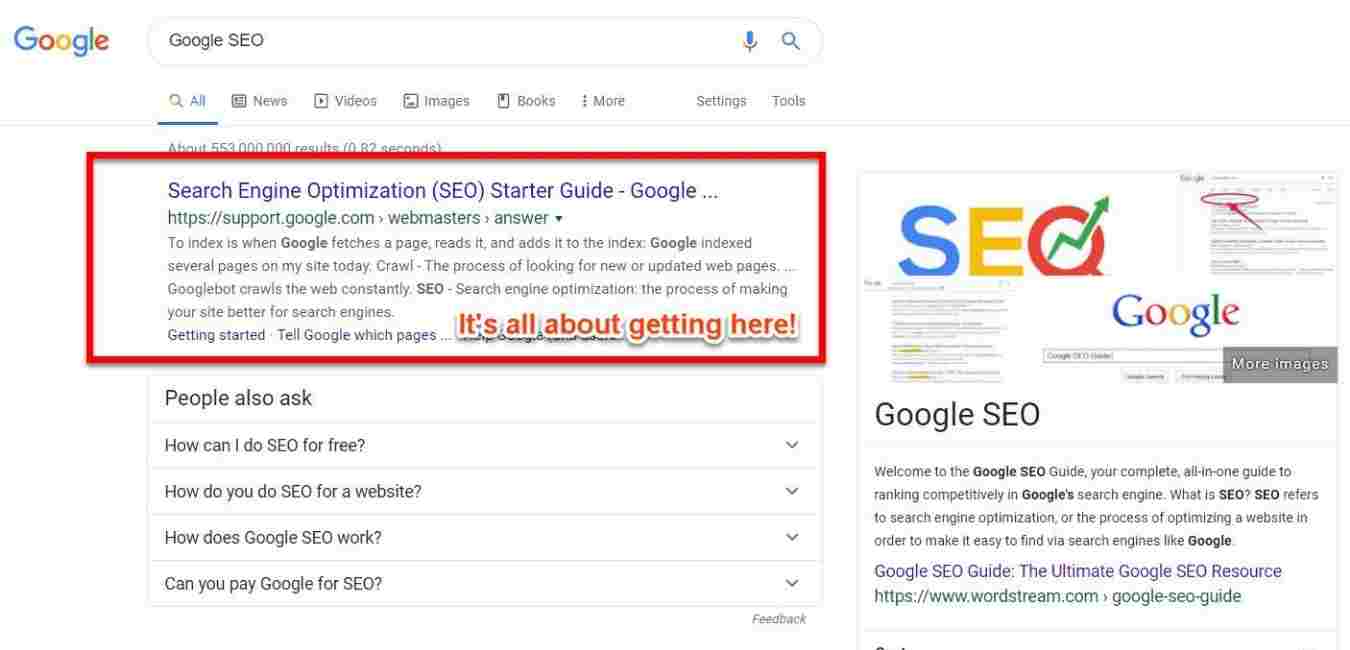Click the Google logo
The width and height of the screenshot is (1350, 650).
pos(61,40)
